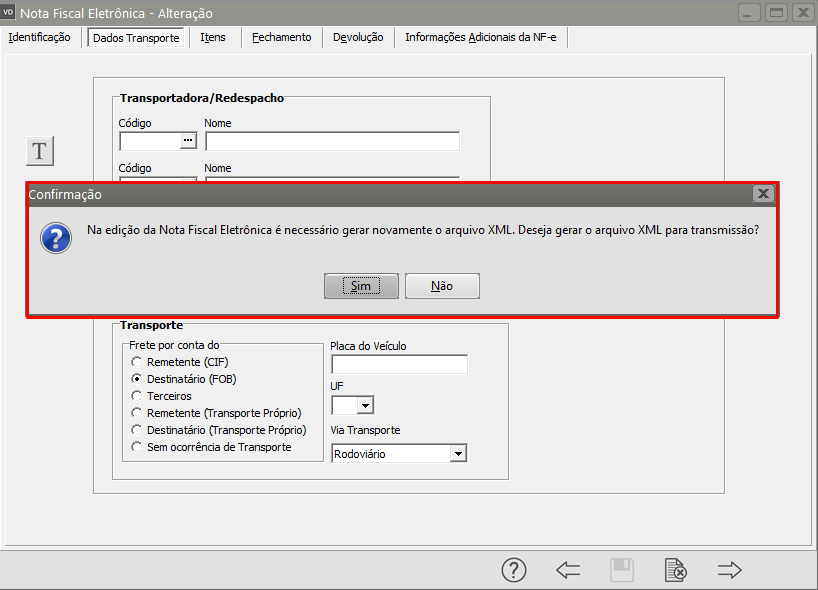Close the Nota Fiscal Eletrônica window
Screen dimensions: 818x590
804,13
